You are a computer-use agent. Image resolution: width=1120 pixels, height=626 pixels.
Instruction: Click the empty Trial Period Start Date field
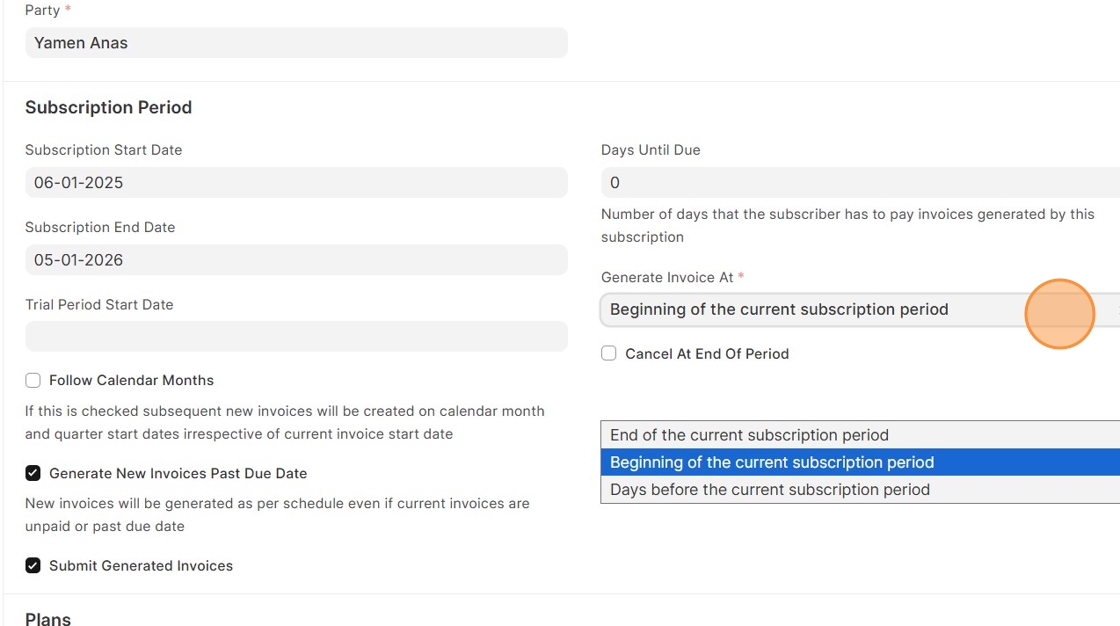click(296, 336)
